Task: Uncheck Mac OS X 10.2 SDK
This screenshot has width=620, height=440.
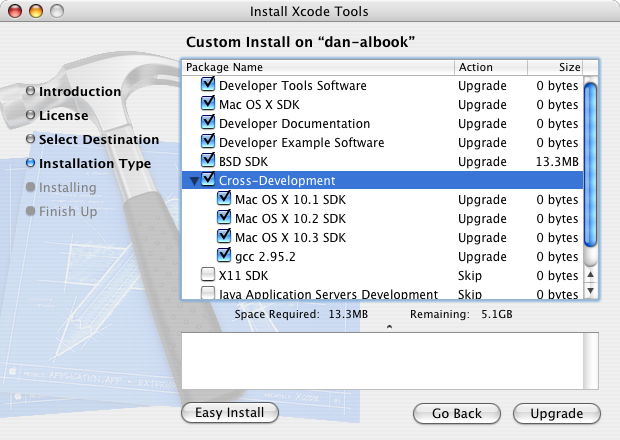Action: click(224, 218)
